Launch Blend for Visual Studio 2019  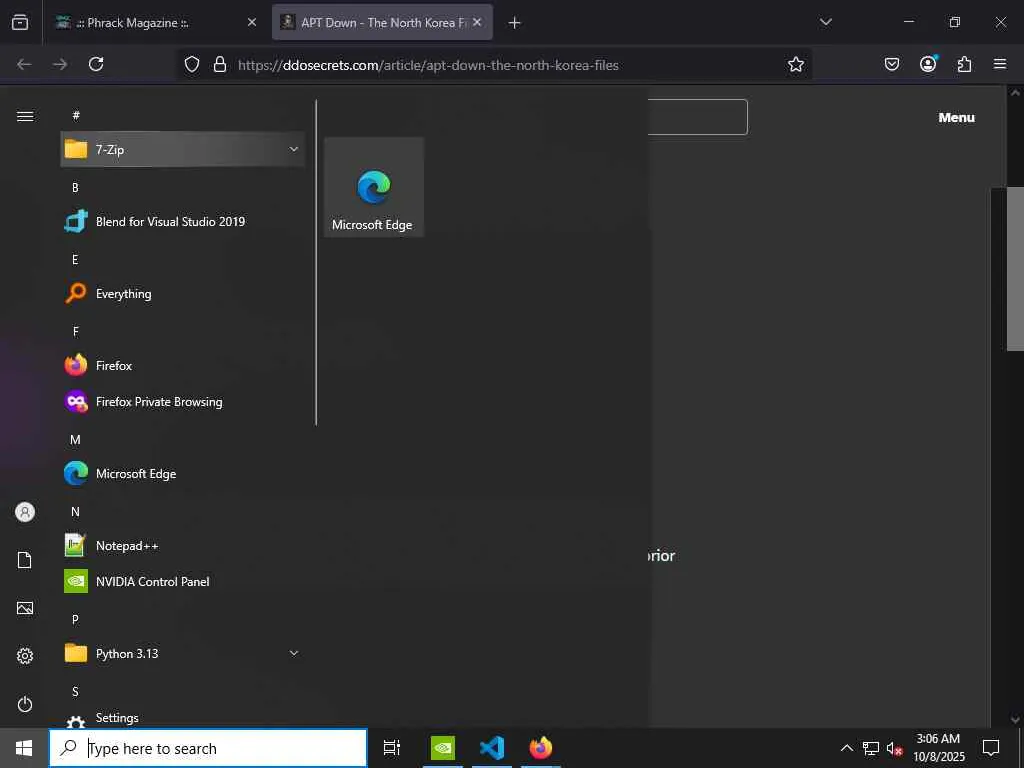click(182, 221)
